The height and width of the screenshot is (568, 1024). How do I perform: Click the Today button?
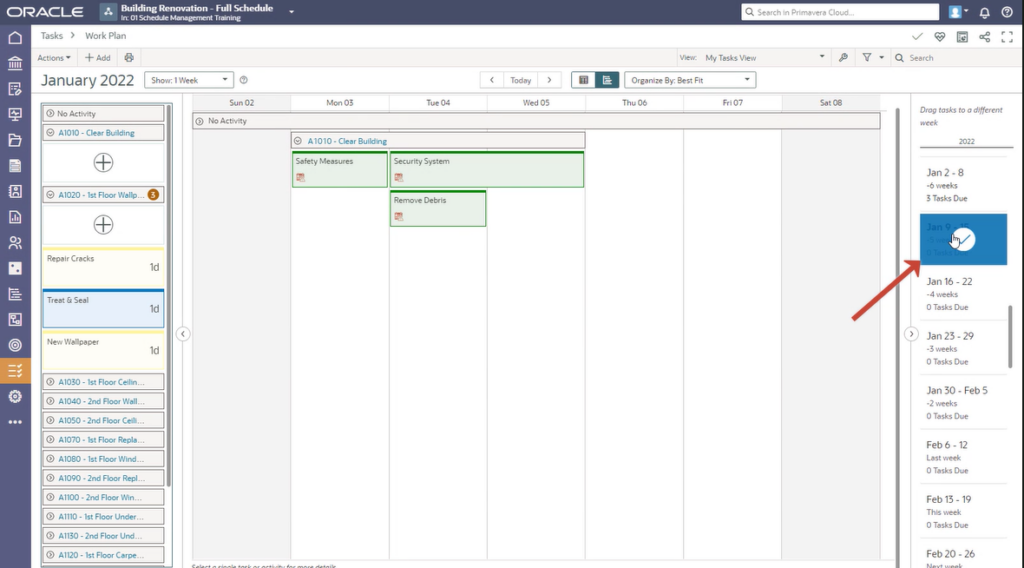[x=520, y=80]
